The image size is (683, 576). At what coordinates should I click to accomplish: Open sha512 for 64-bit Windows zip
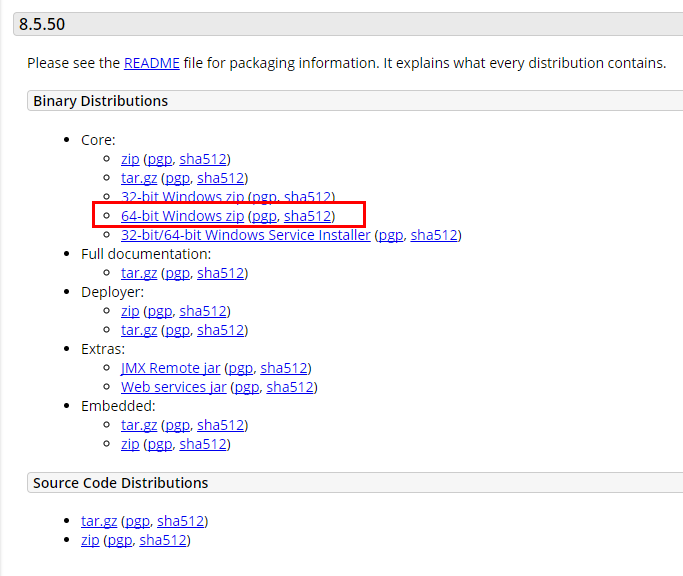pos(308,216)
